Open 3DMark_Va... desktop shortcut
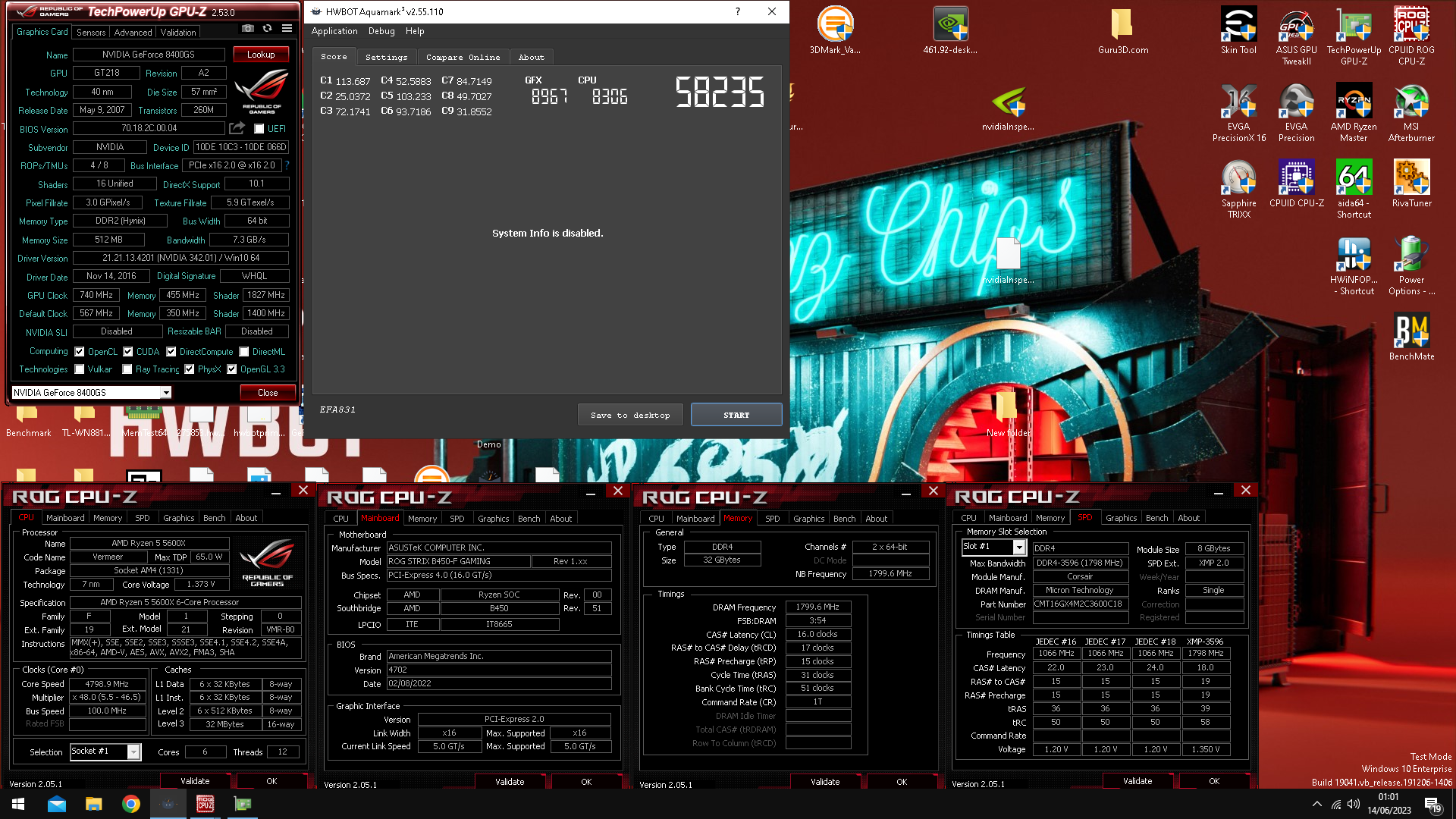 click(835, 30)
